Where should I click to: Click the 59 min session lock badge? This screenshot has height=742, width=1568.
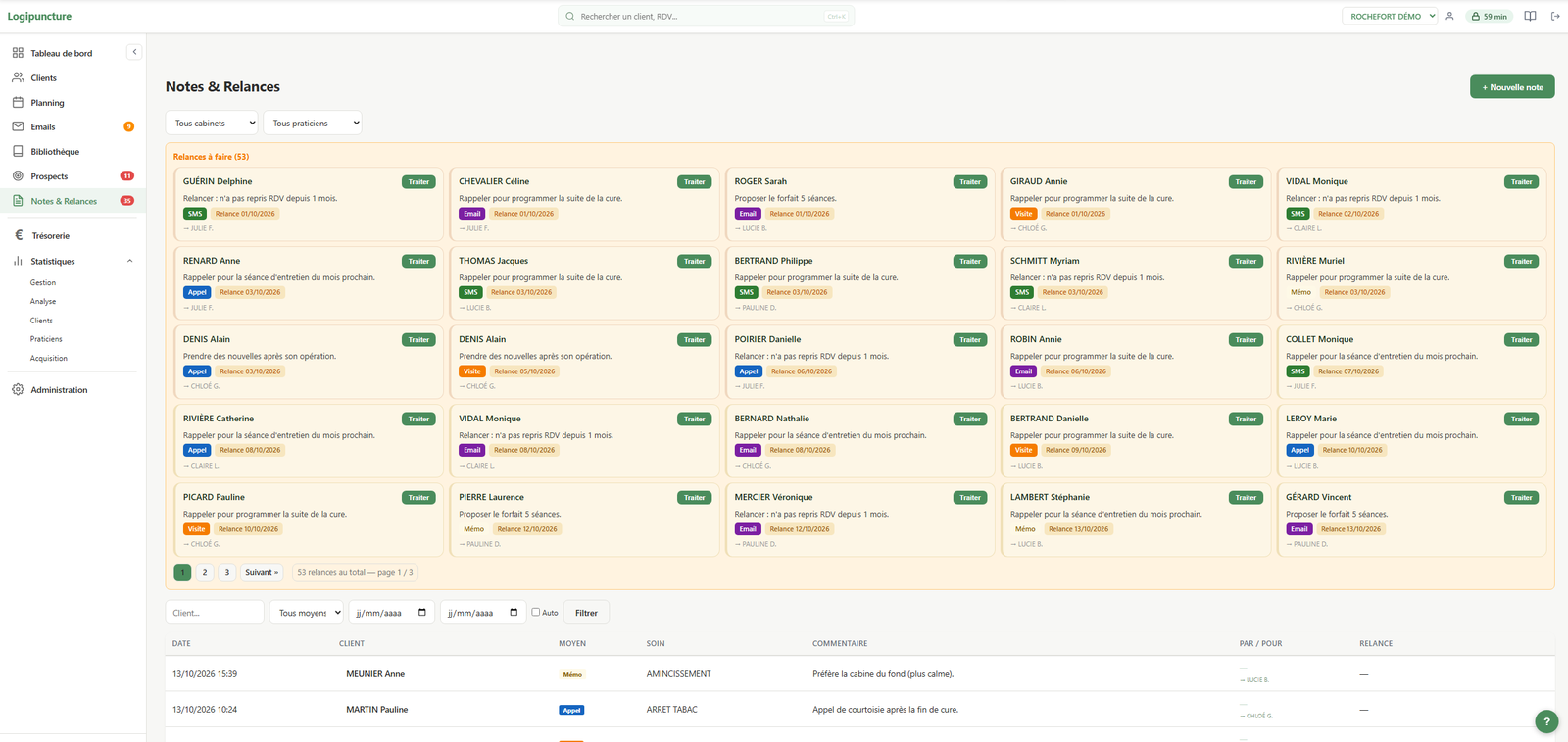click(x=1489, y=16)
